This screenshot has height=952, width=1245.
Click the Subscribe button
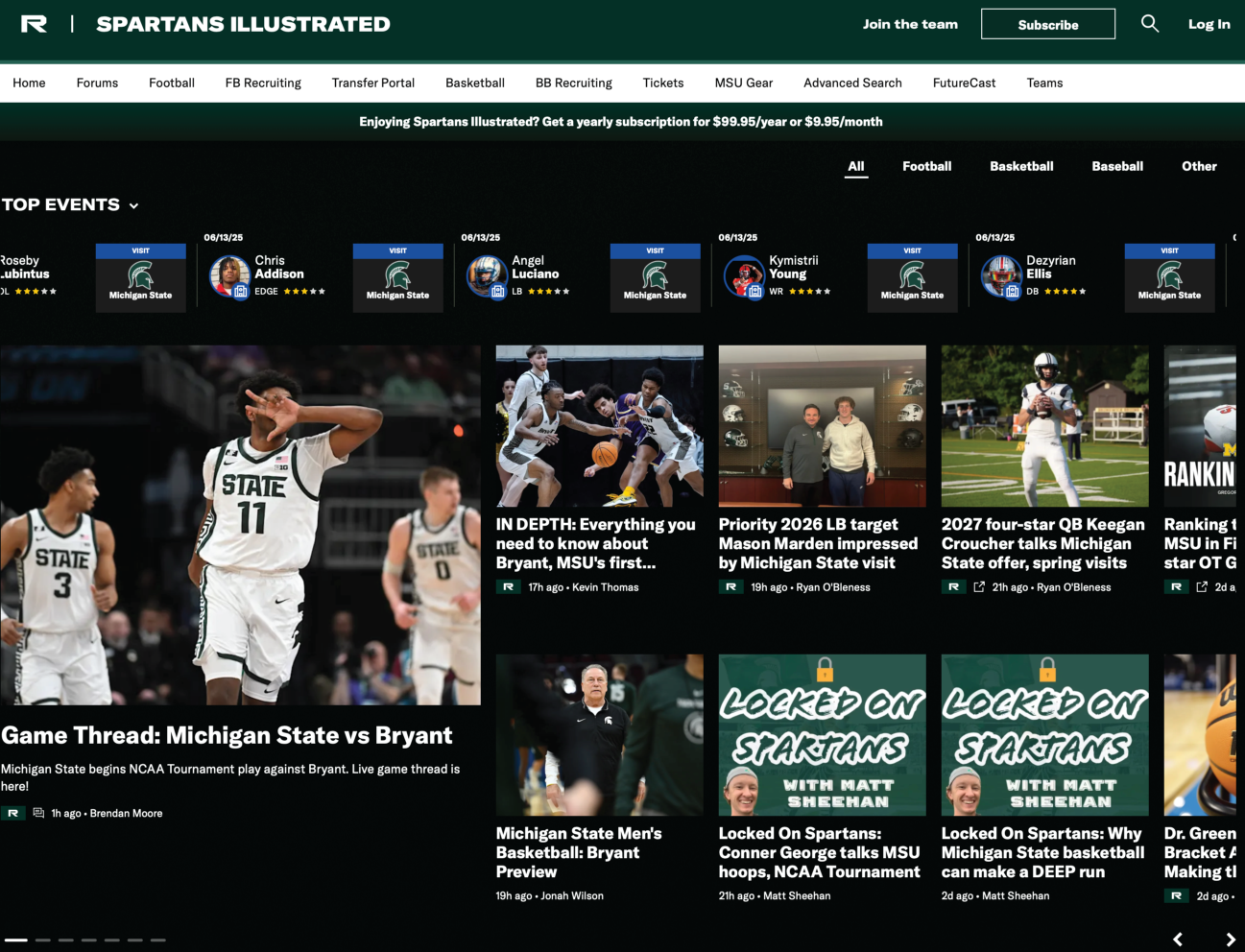tap(1048, 24)
